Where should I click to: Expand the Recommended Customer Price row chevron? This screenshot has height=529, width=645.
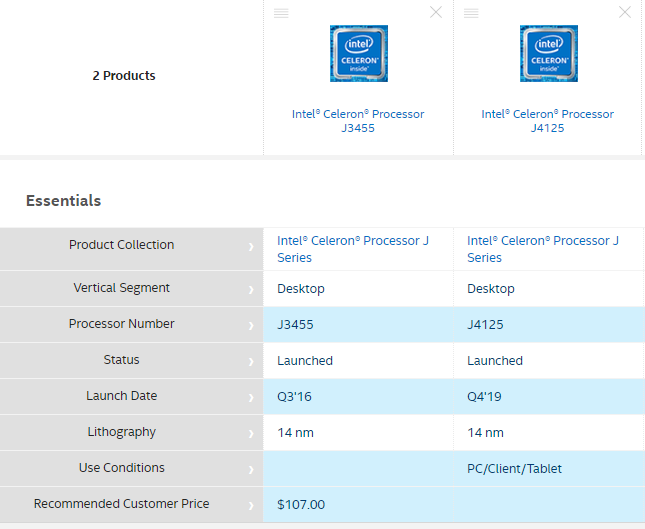click(x=251, y=506)
